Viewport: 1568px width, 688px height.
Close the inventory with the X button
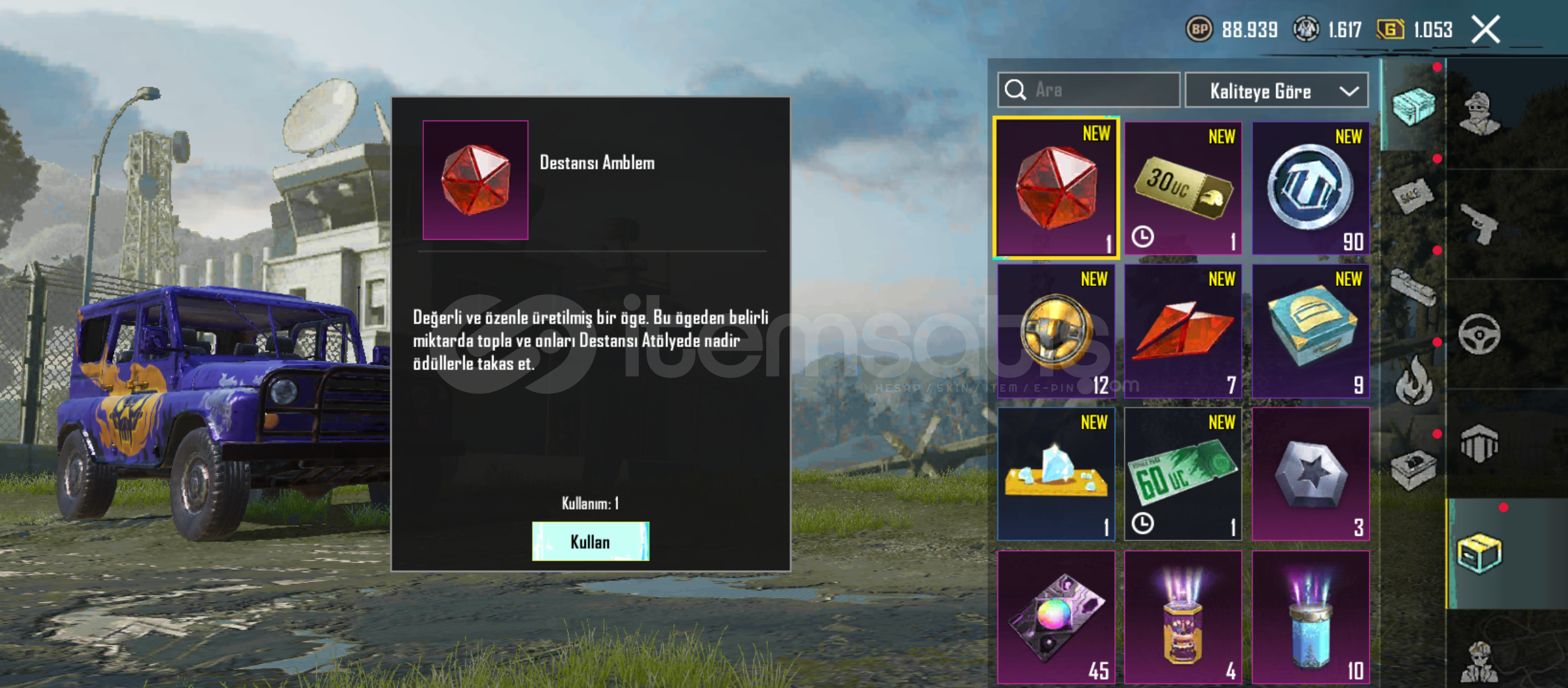coord(1486,29)
